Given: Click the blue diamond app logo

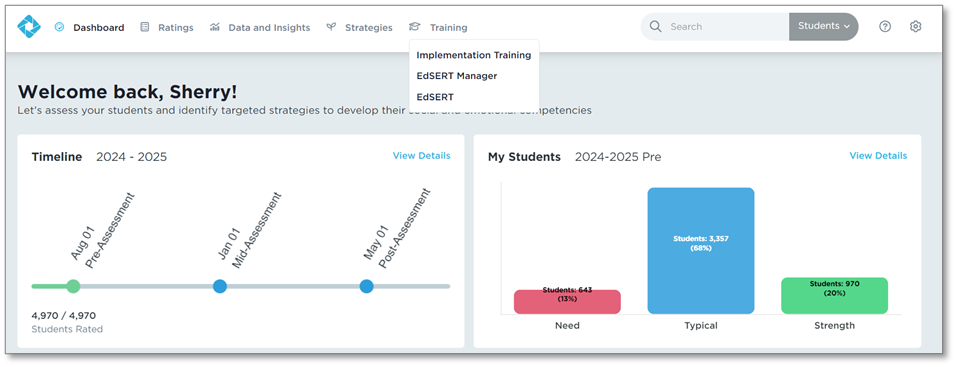Looking at the screenshot, I should tap(29, 27).
